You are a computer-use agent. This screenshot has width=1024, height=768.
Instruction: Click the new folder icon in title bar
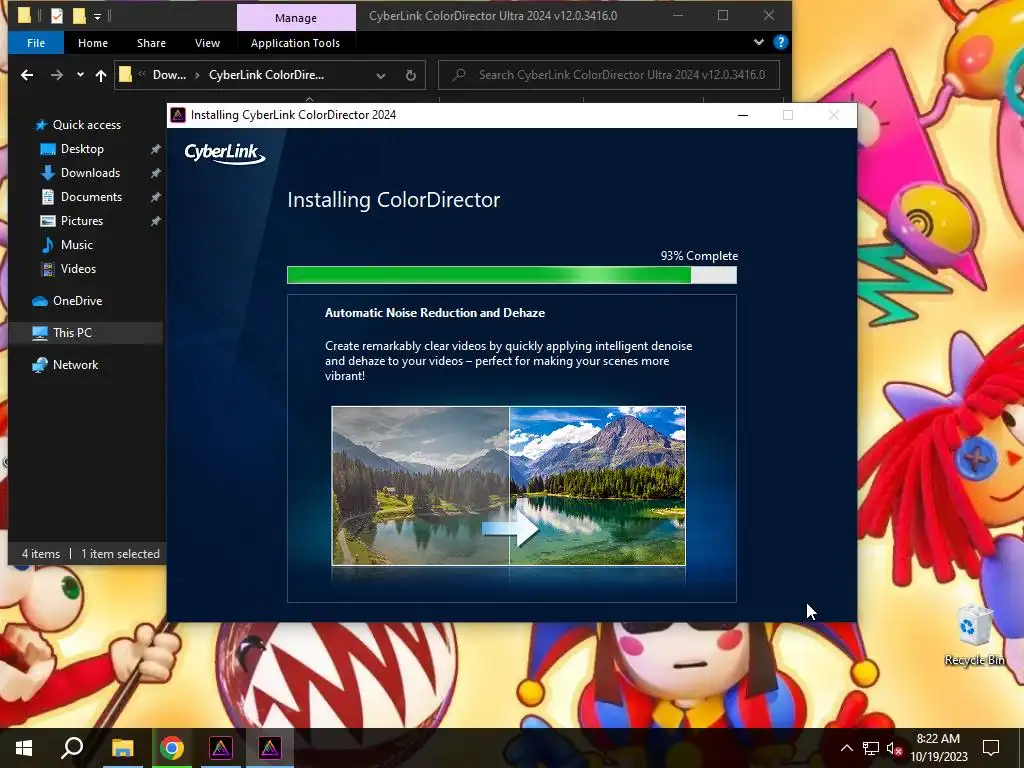coord(78,15)
